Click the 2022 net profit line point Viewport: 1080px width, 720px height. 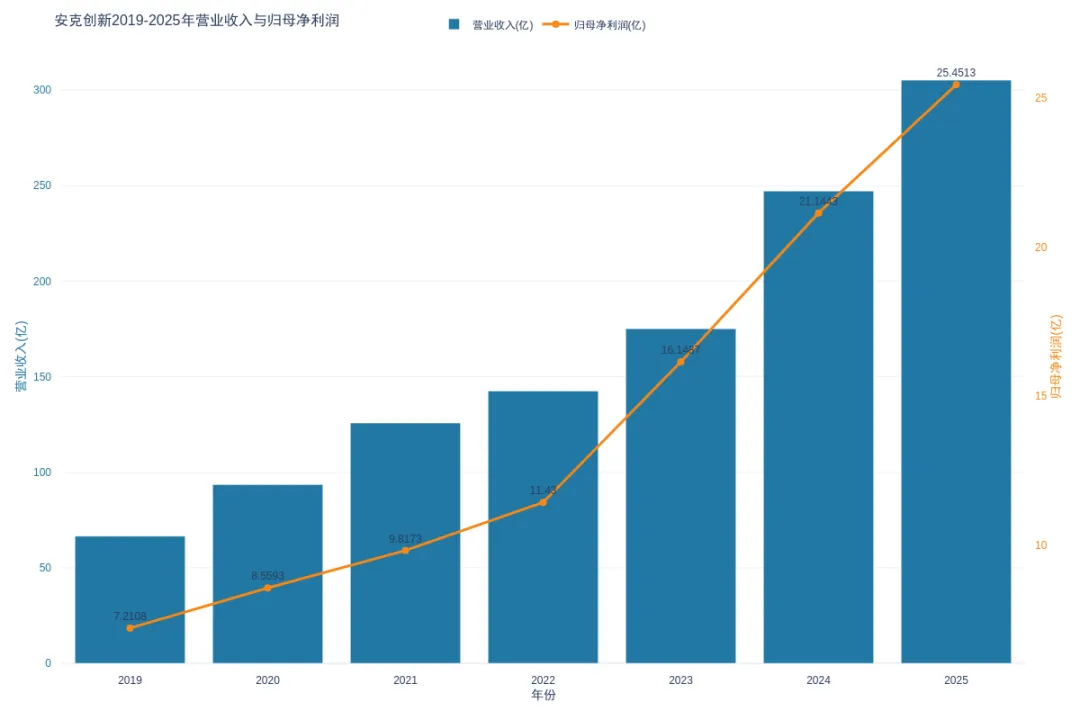pos(543,503)
